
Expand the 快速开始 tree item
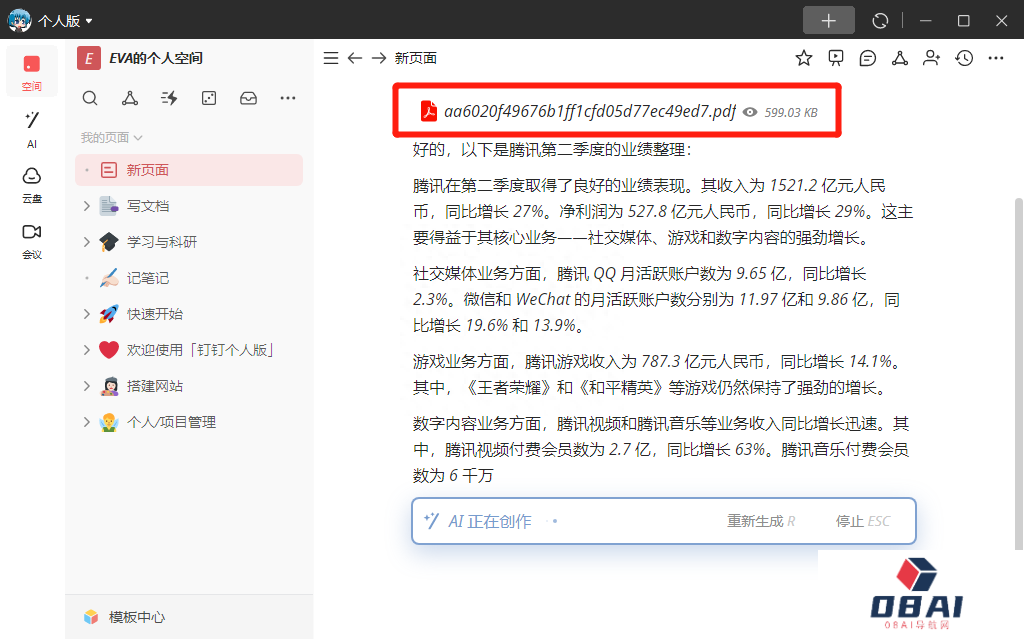pyautogui.click(x=87, y=314)
